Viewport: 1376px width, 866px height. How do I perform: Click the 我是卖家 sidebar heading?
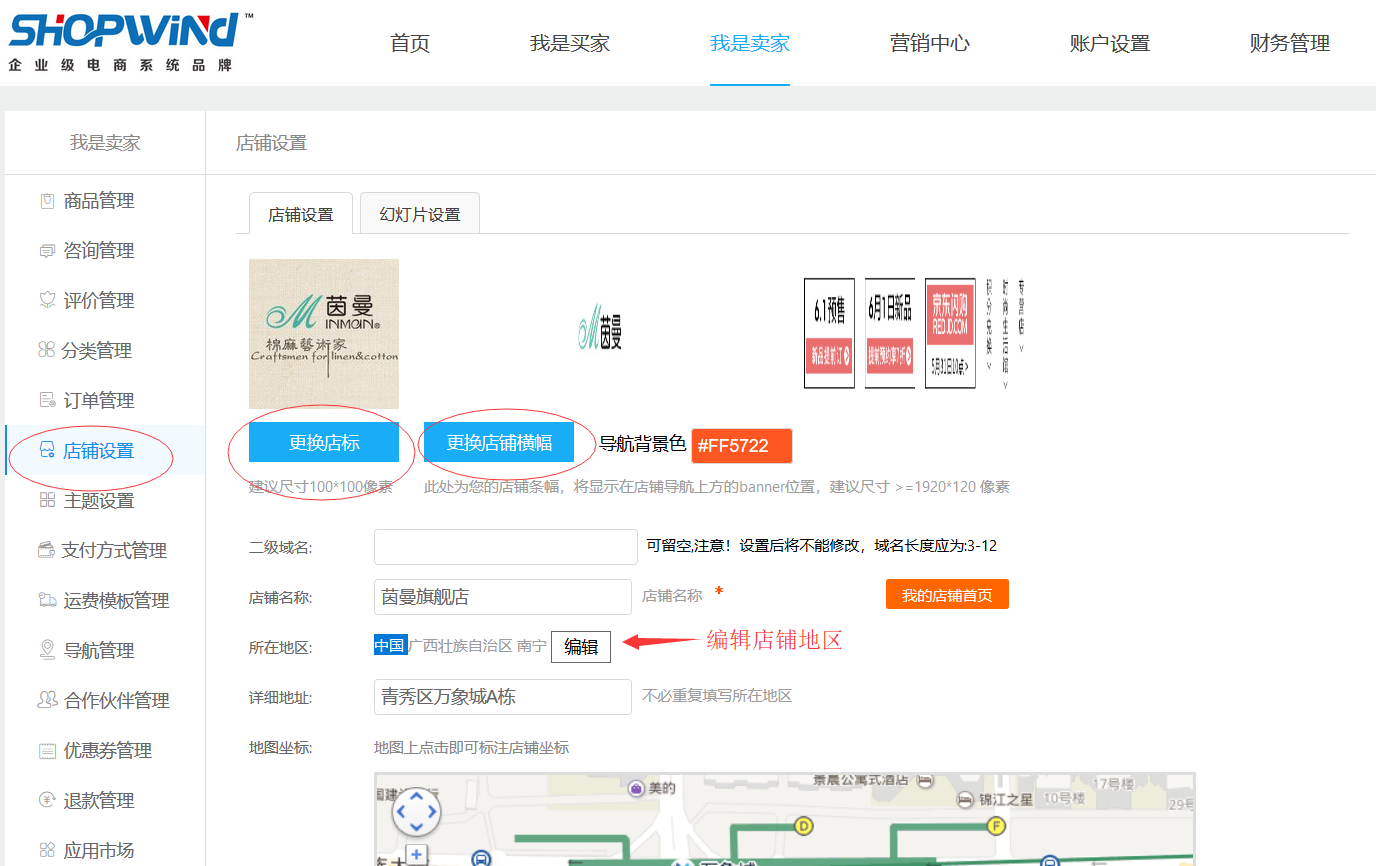(x=105, y=143)
